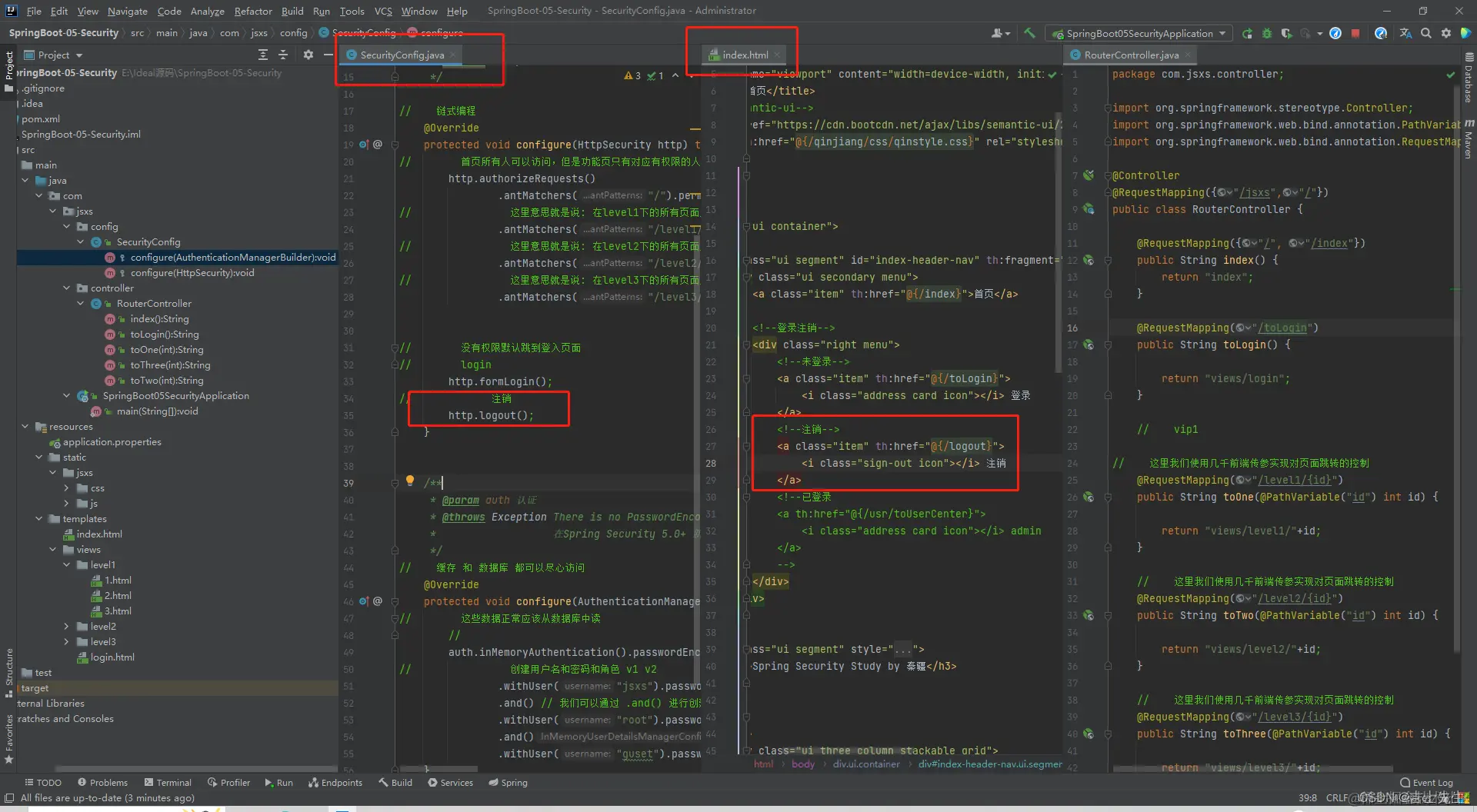Viewport: 1477px width, 812px height.
Task: Open the Database side tool window
Action: tap(1469, 78)
